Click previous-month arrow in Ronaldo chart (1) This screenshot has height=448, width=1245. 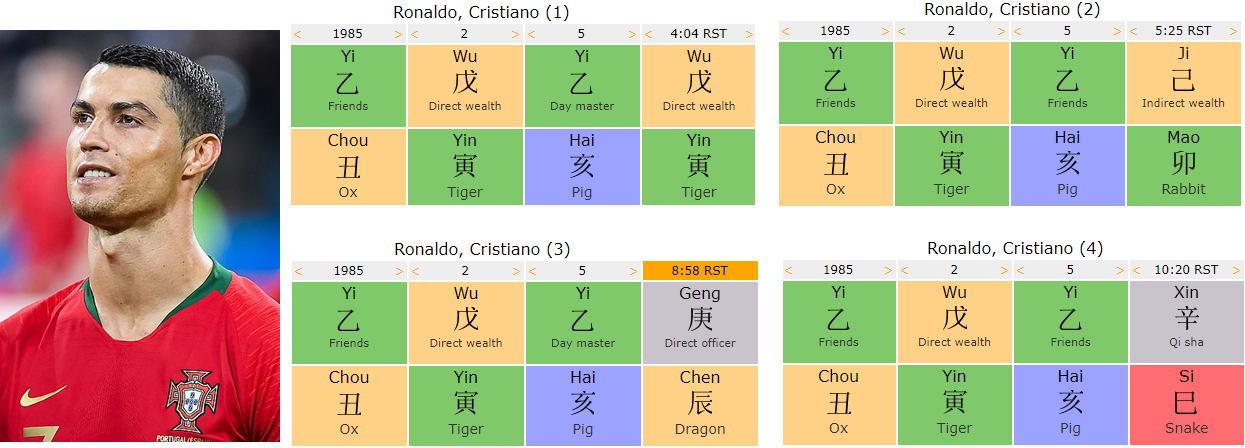point(414,34)
